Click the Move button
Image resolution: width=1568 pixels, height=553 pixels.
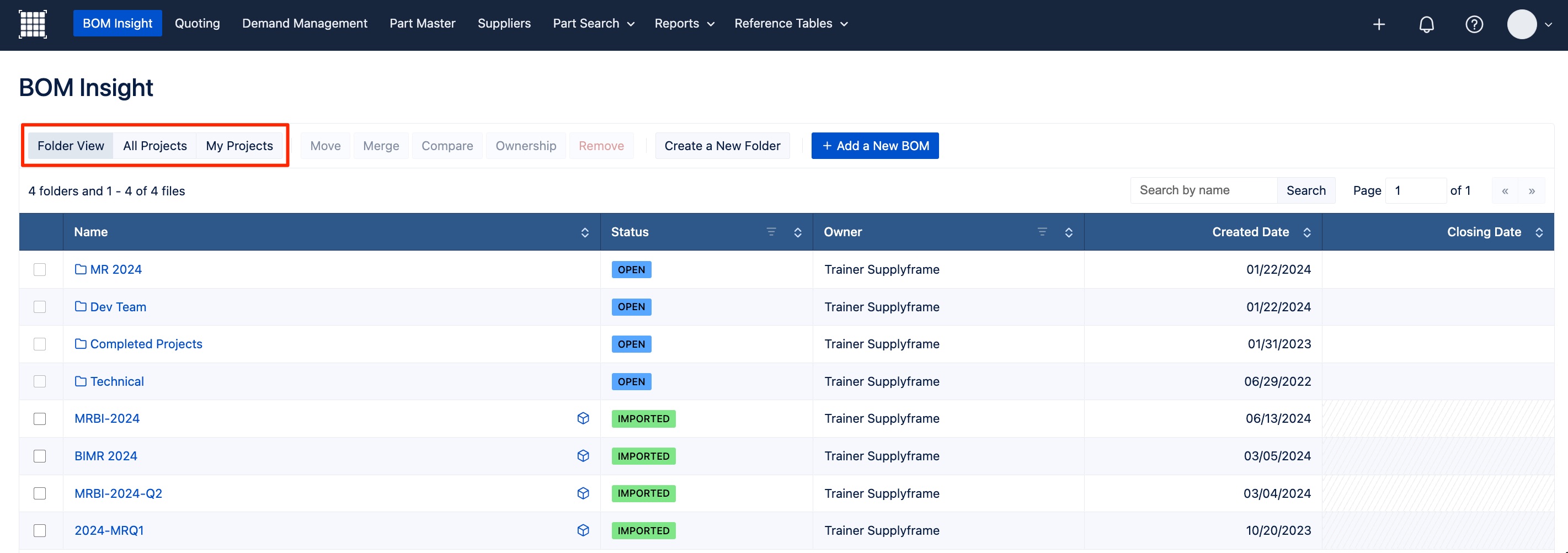coord(325,146)
